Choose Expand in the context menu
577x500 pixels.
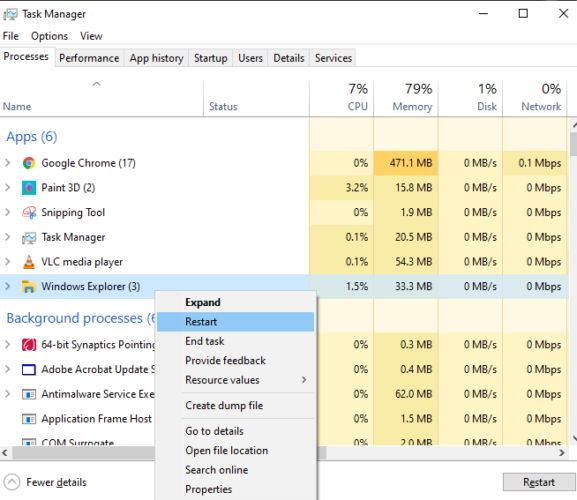point(236,302)
